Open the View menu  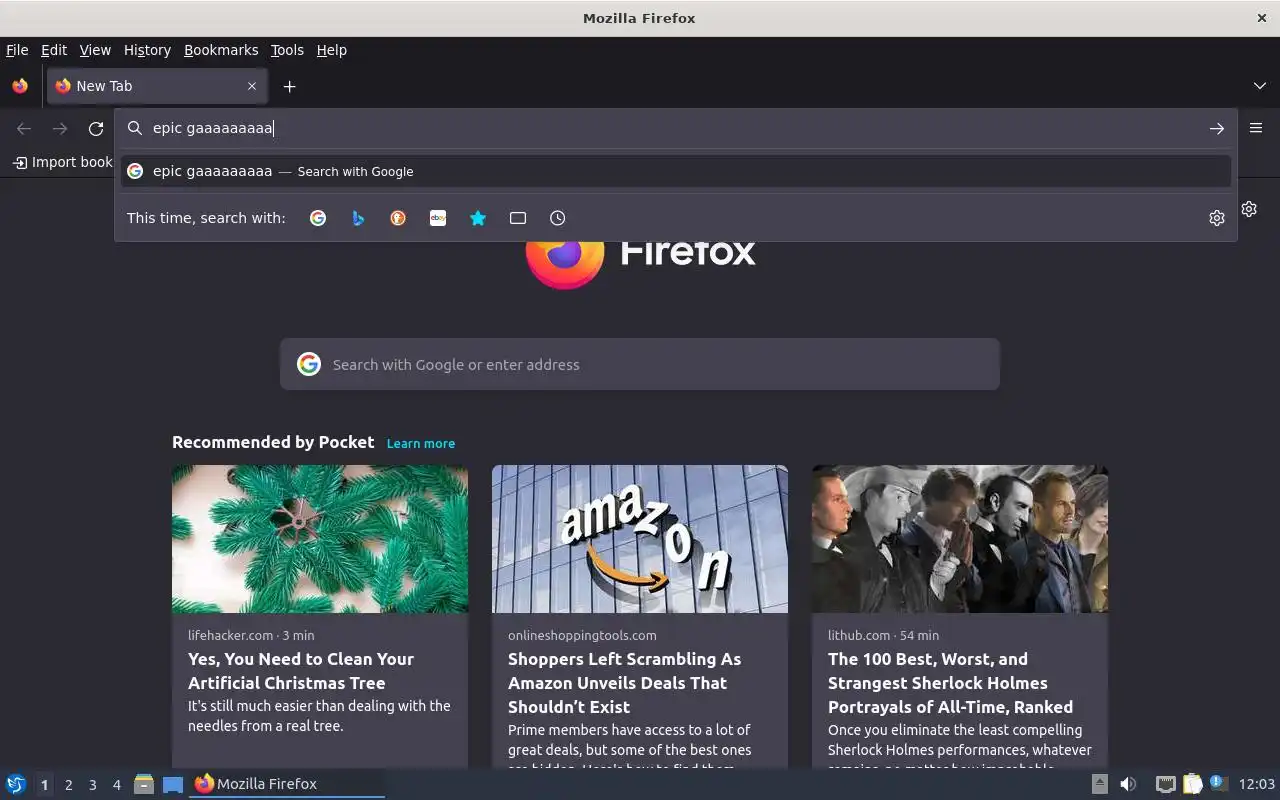tap(95, 50)
